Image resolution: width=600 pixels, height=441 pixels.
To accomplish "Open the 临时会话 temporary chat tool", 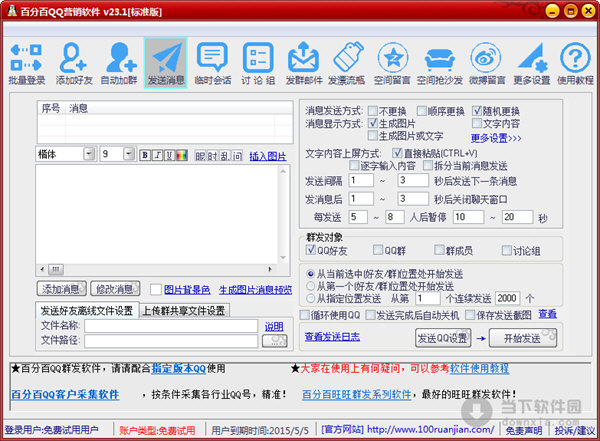I will click(213, 64).
